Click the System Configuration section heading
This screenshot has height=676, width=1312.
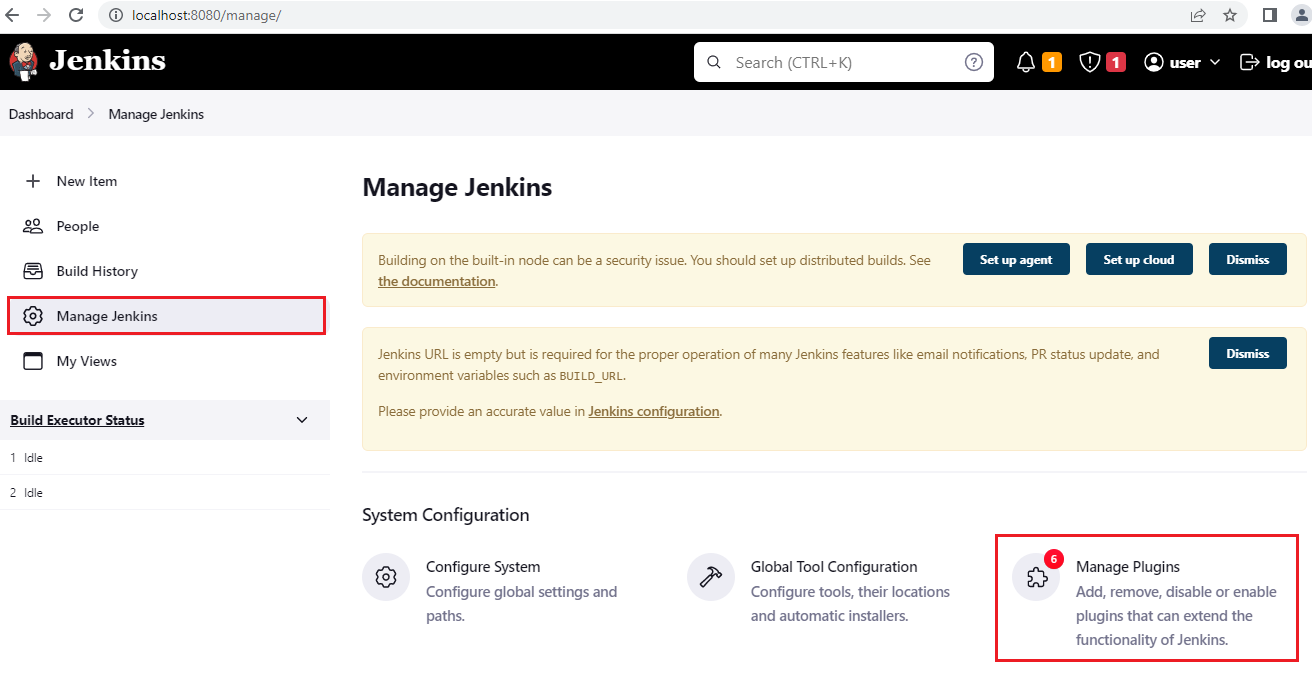click(x=446, y=515)
